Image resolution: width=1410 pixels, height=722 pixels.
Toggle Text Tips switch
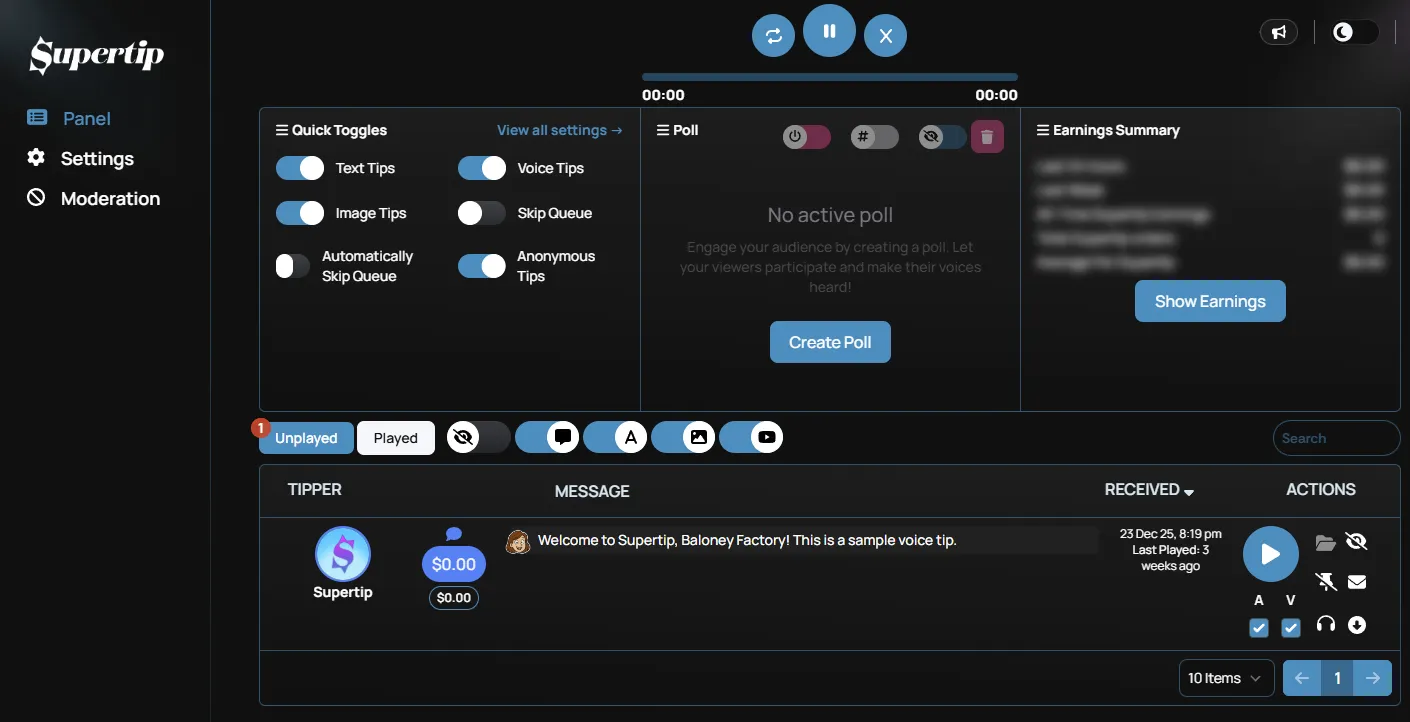pos(300,168)
